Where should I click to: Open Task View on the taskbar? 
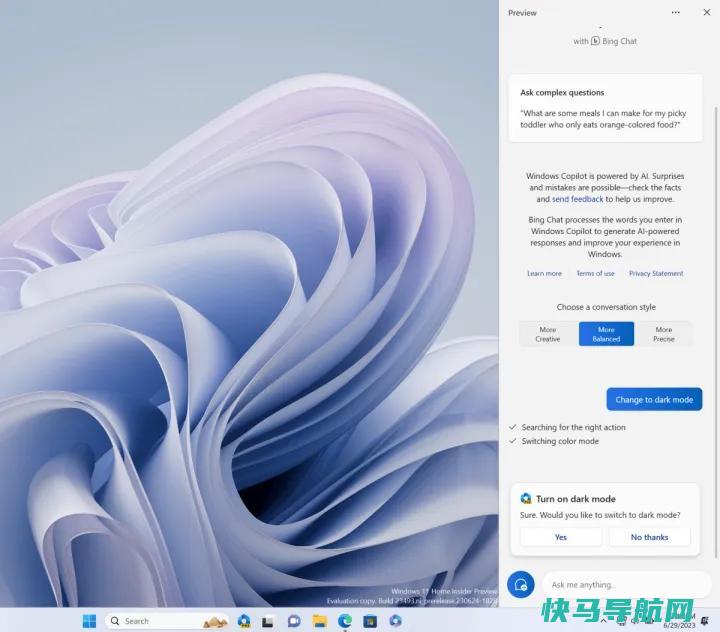(x=268, y=621)
